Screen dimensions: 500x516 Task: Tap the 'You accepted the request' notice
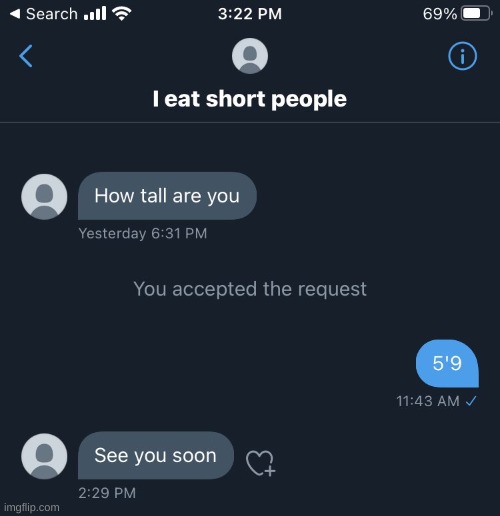click(x=250, y=289)
